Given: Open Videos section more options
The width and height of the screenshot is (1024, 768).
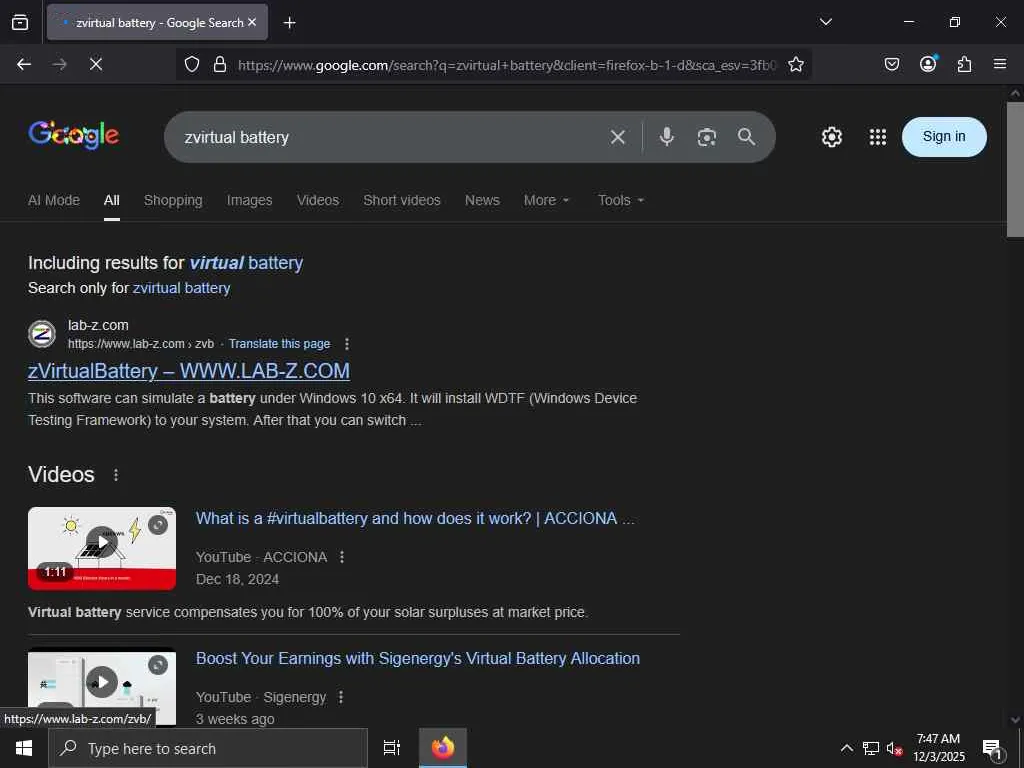Looking at the screenshot, I should pos(116,475).
